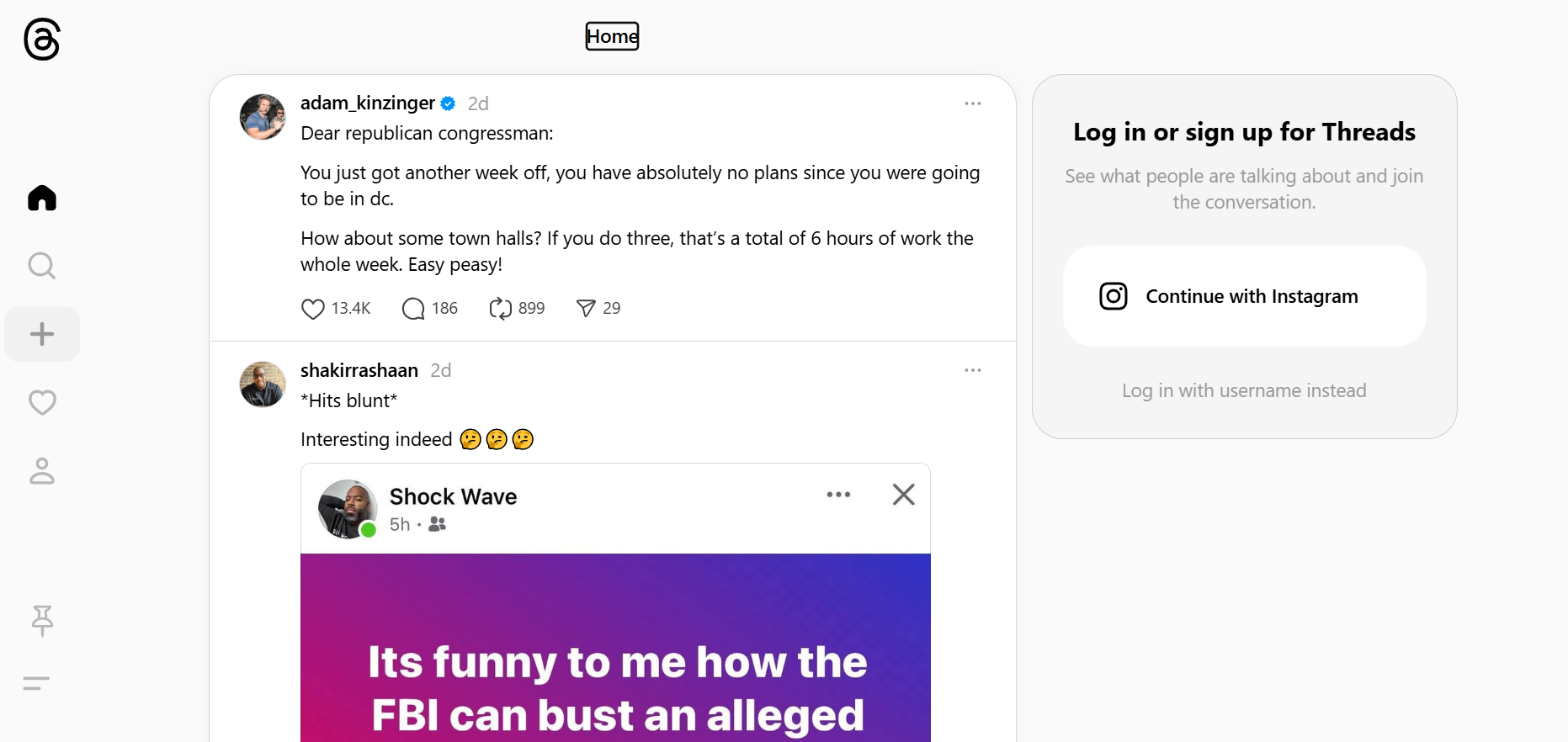Like adam_kinzinger's post
Viewport: 1568px width, 742px height.
(313, 309)
